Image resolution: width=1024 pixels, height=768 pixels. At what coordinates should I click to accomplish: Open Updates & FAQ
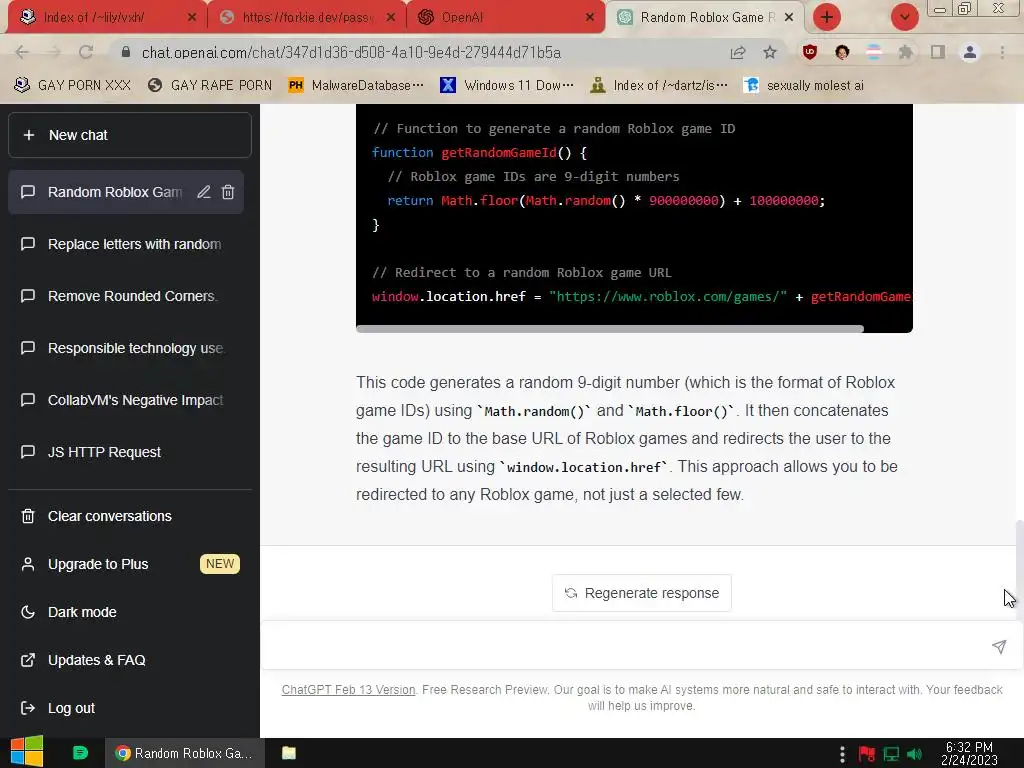pos(129,660)
